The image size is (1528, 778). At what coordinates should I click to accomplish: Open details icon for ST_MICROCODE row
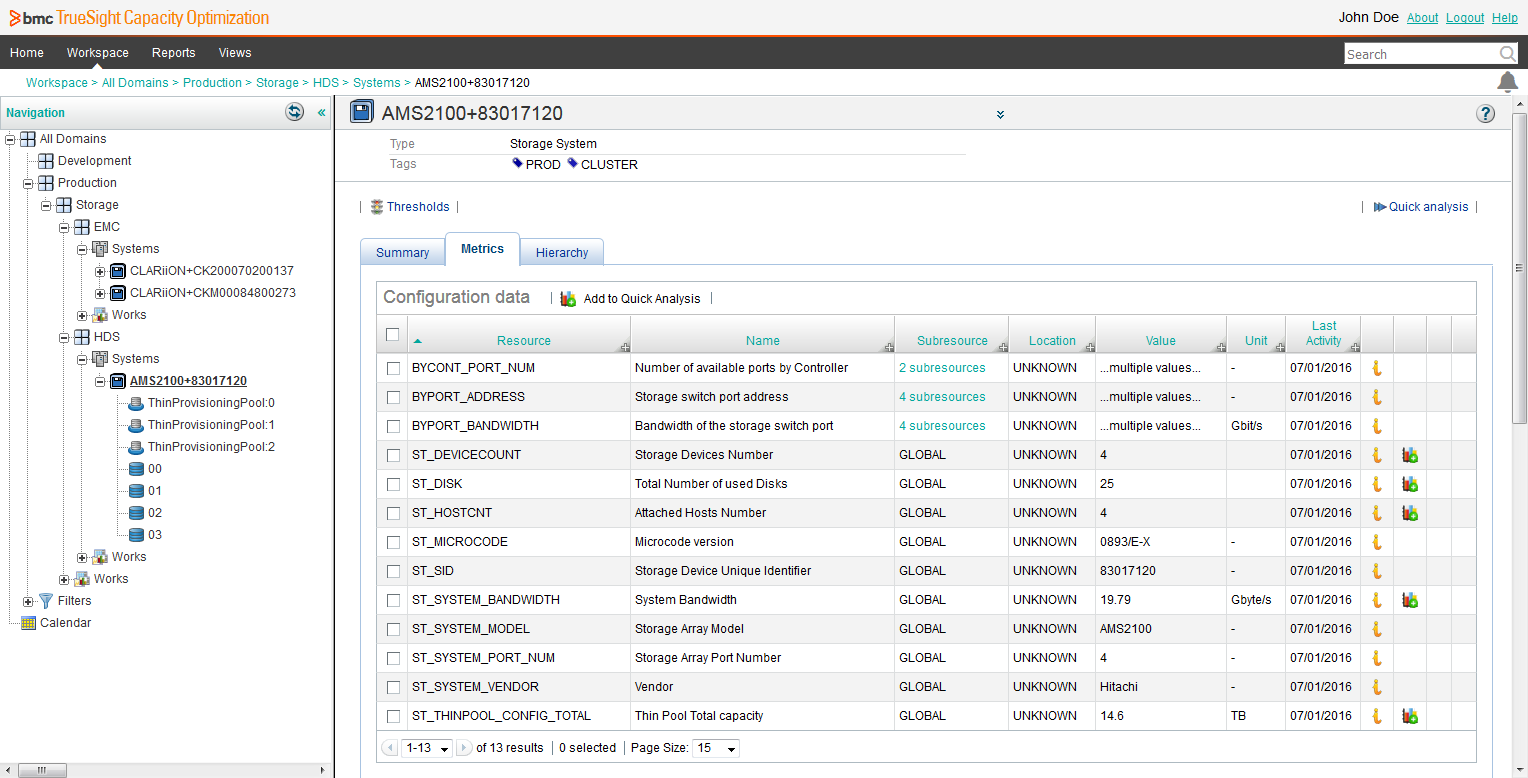tap(1377, 542)
